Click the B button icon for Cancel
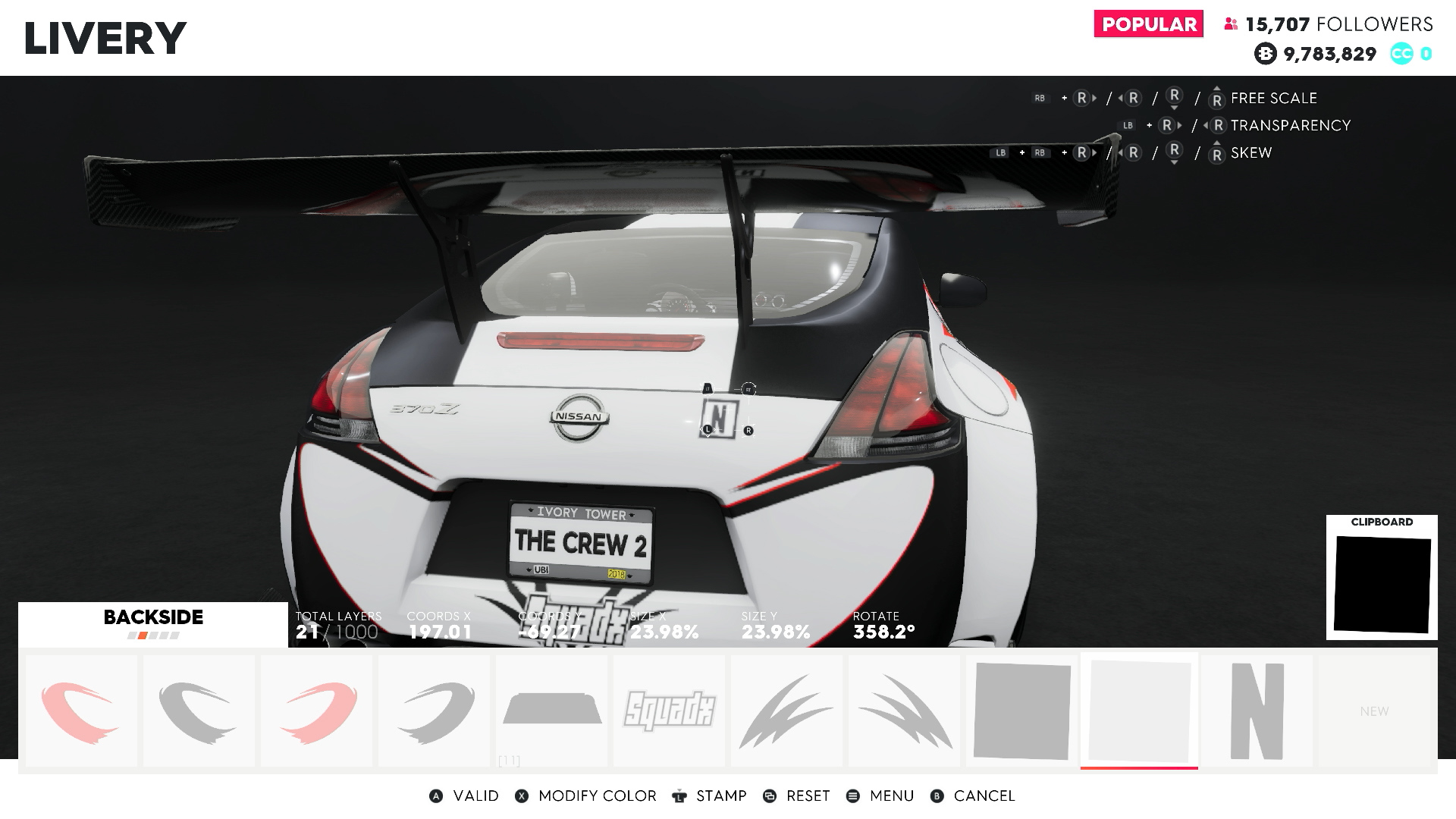This screenshot has height=819, width=1456. [937, 796]
